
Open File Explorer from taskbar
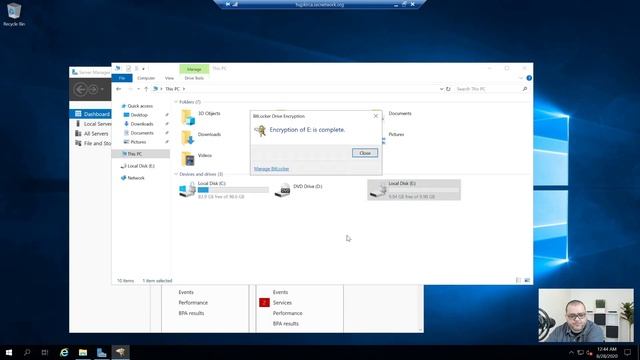point(83,352)
